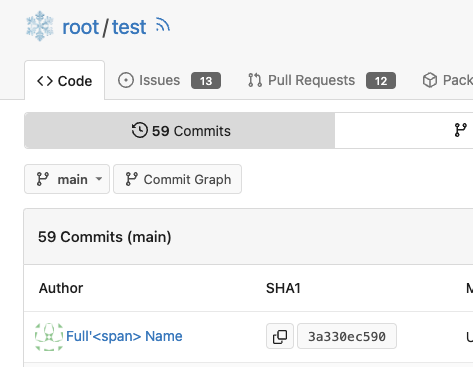Open the test repository link

point(129,27)
